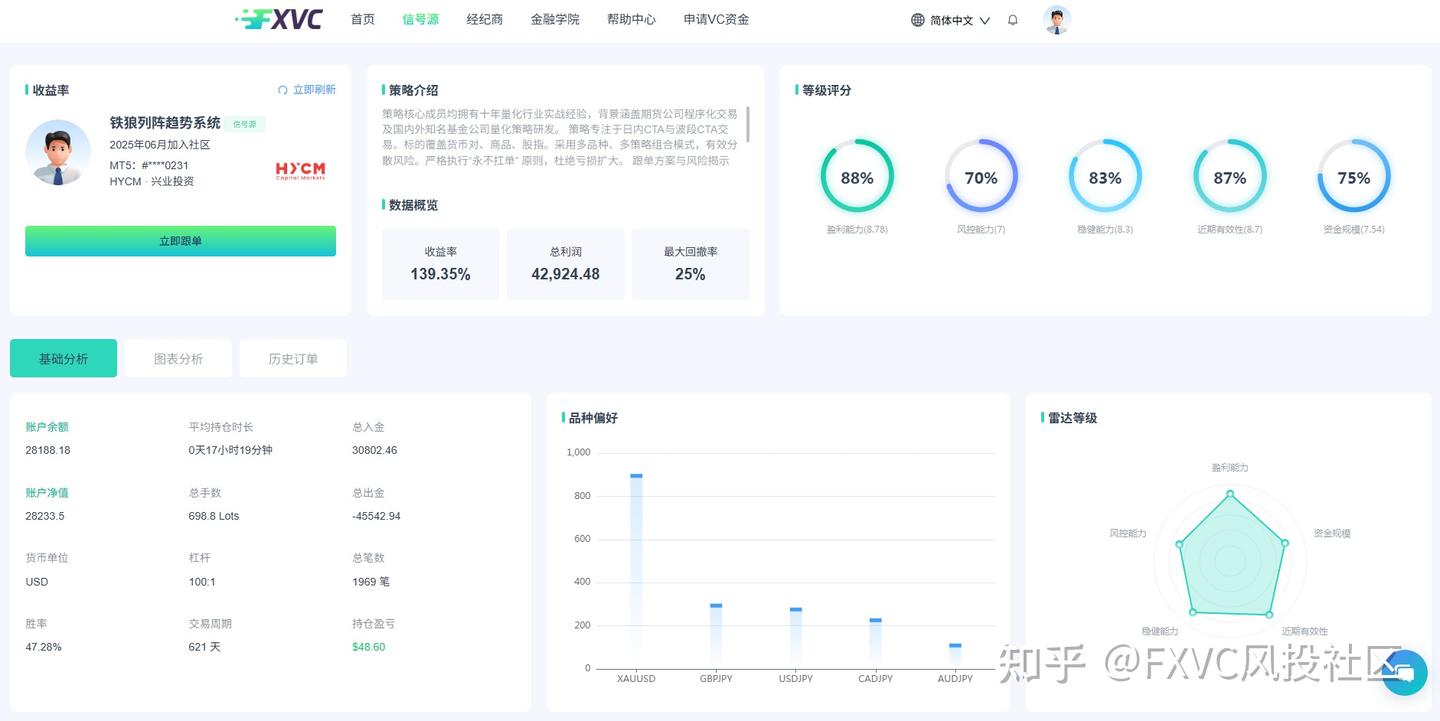Click the CADJPY bar in the chart
Image resolution: width=1440 pixels, height=721 pixels.
point(875,643)
